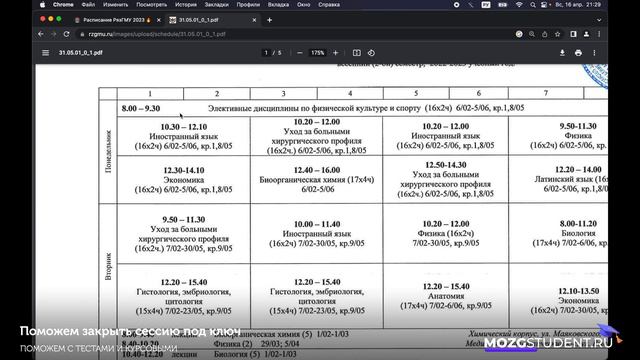Share this page from address bar
640x360 pixels.
pos(544,34)
